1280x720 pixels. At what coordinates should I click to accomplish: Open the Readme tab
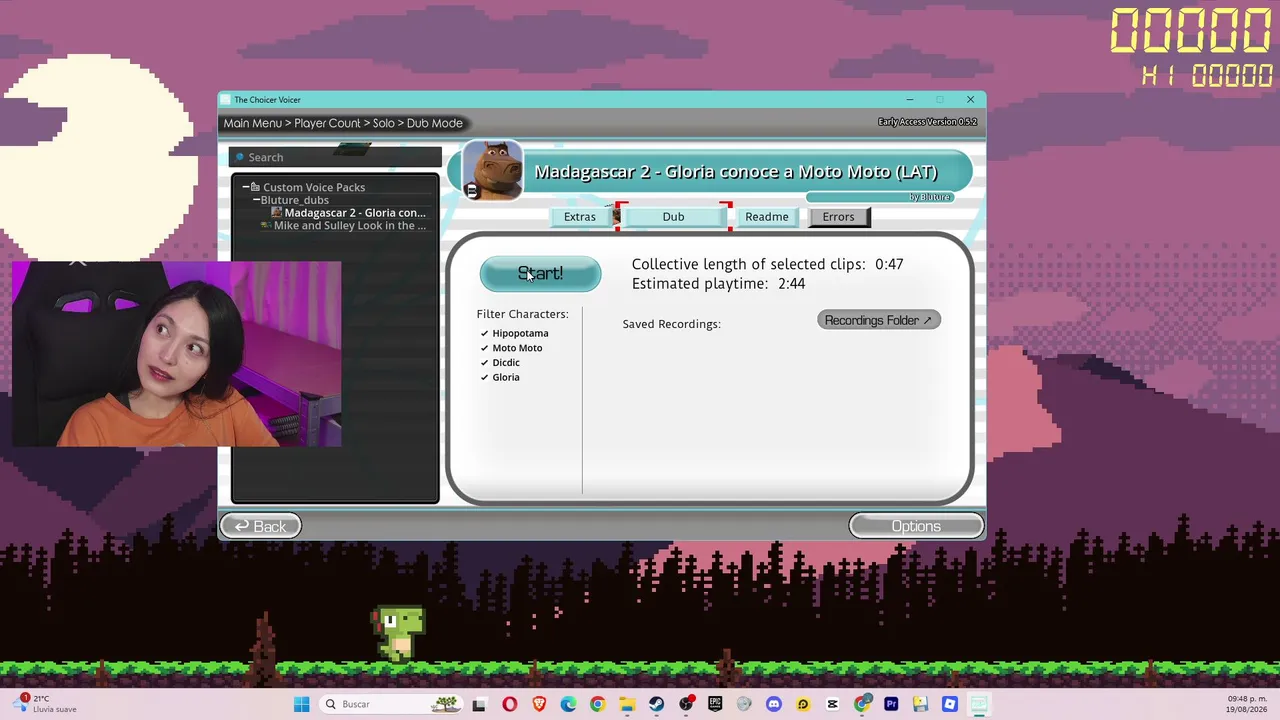tap(767, 217)
